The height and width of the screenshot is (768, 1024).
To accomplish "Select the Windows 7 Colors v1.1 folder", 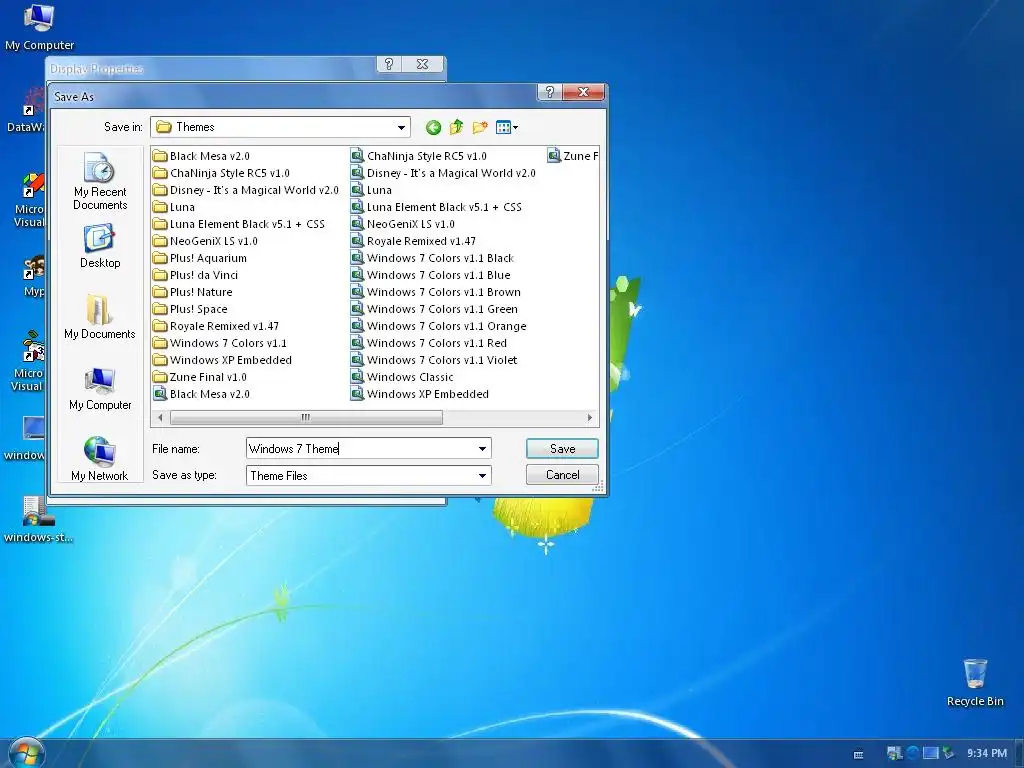I will [x=219, y=343].
